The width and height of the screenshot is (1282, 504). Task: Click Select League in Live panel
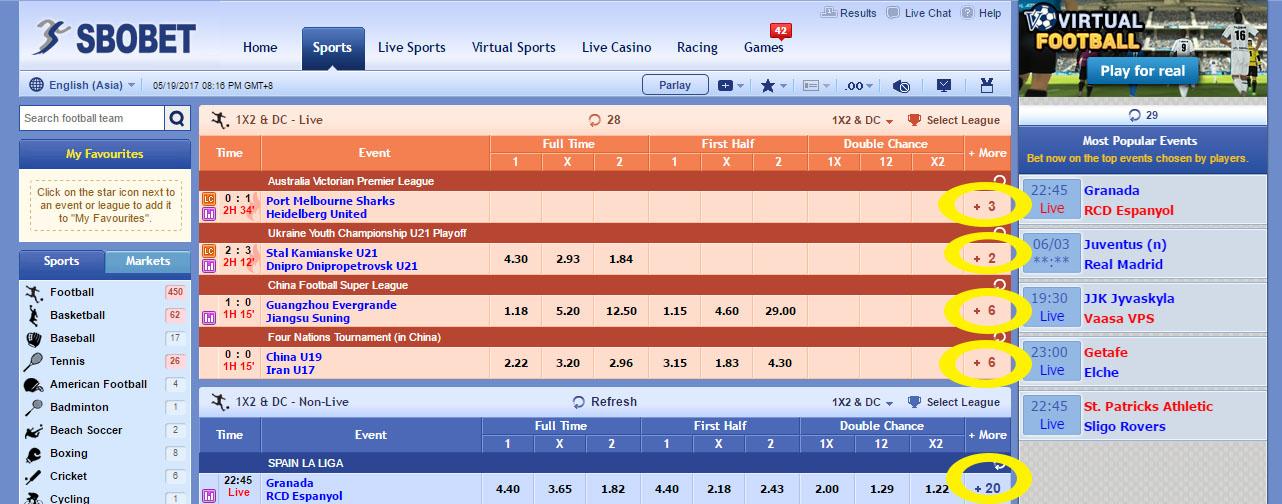(x=953, y=120)
